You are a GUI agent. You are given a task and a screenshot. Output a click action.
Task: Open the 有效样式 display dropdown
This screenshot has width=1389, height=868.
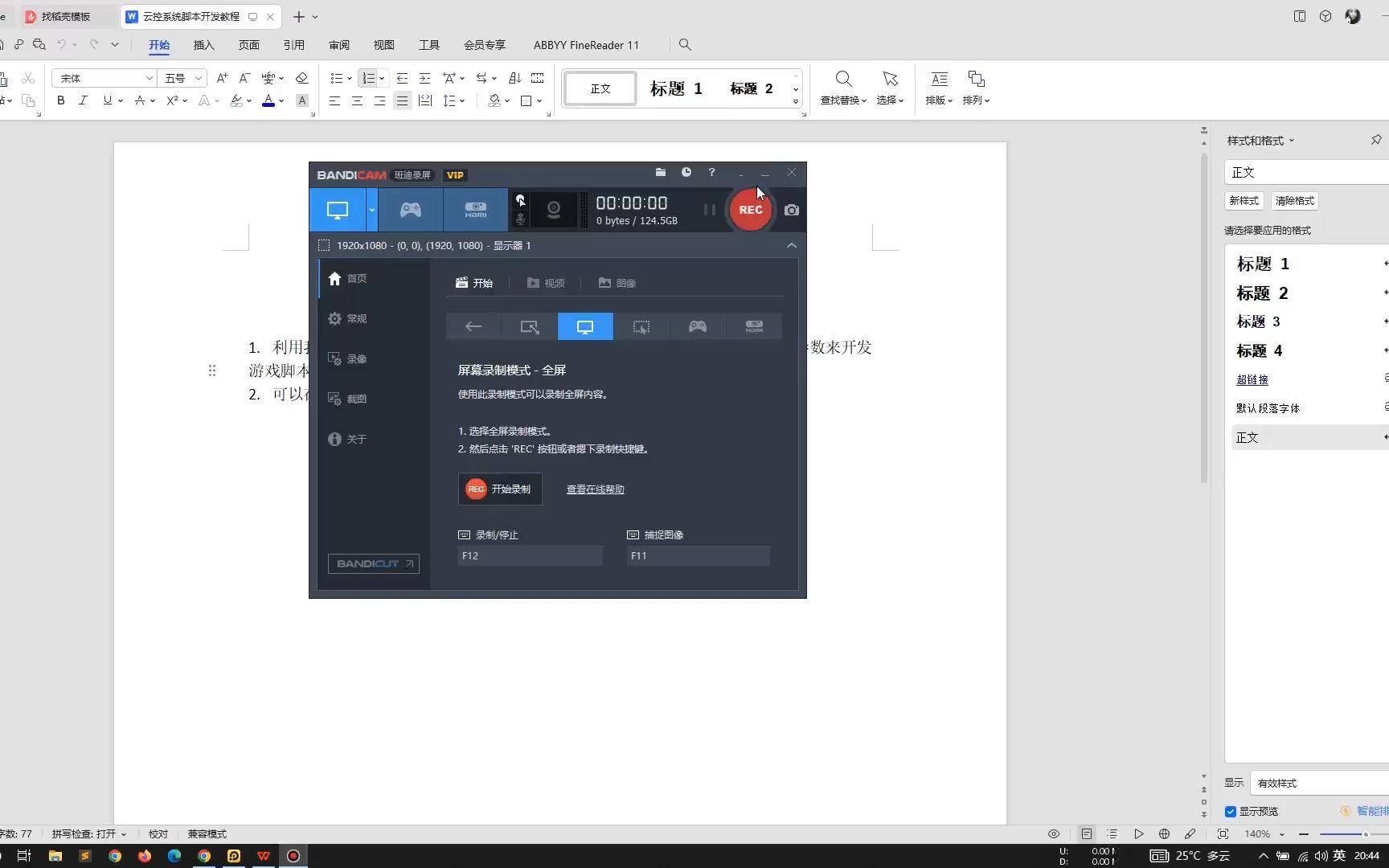coord(1318,783)
